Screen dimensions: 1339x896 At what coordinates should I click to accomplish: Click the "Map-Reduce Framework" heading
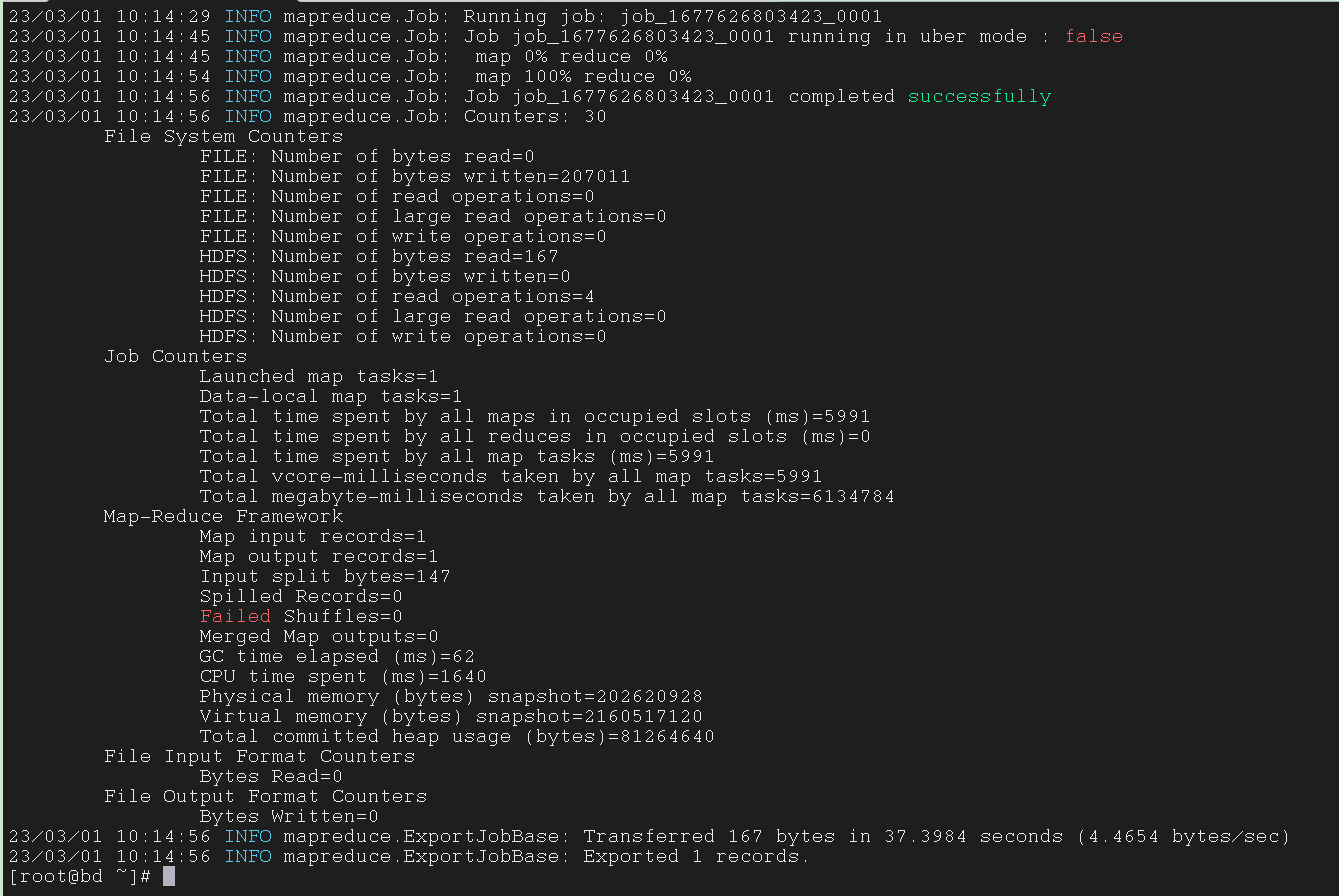(x=223, y=517)
